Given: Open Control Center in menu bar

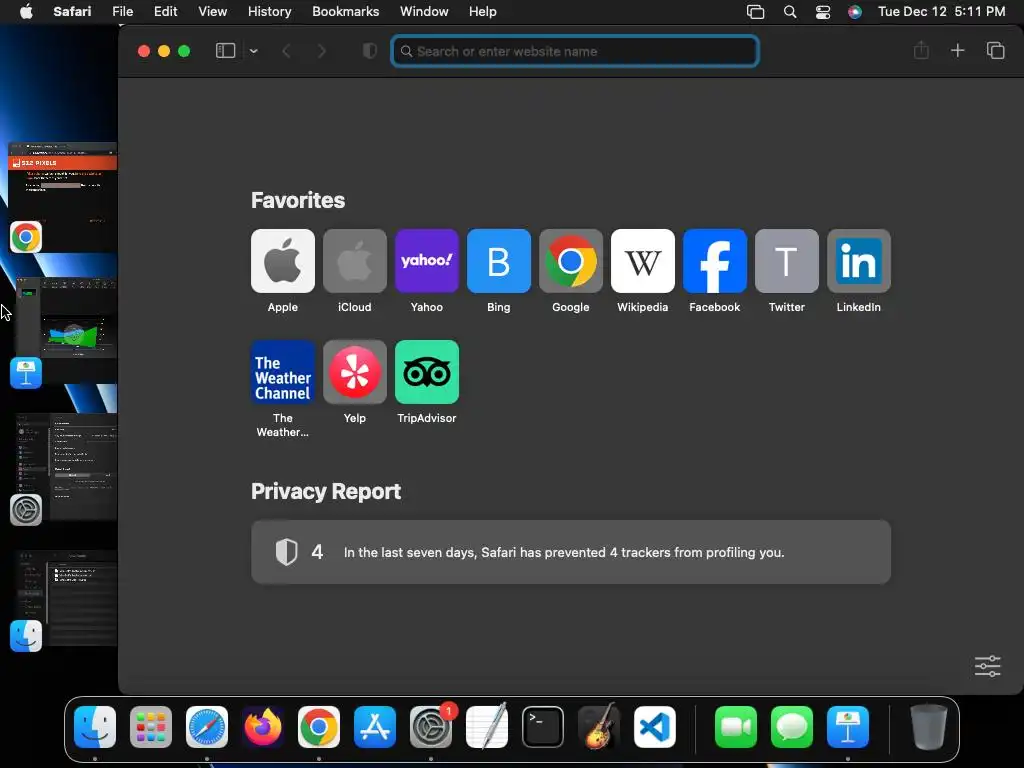Looking at the screenshot, I should point(823,12).
